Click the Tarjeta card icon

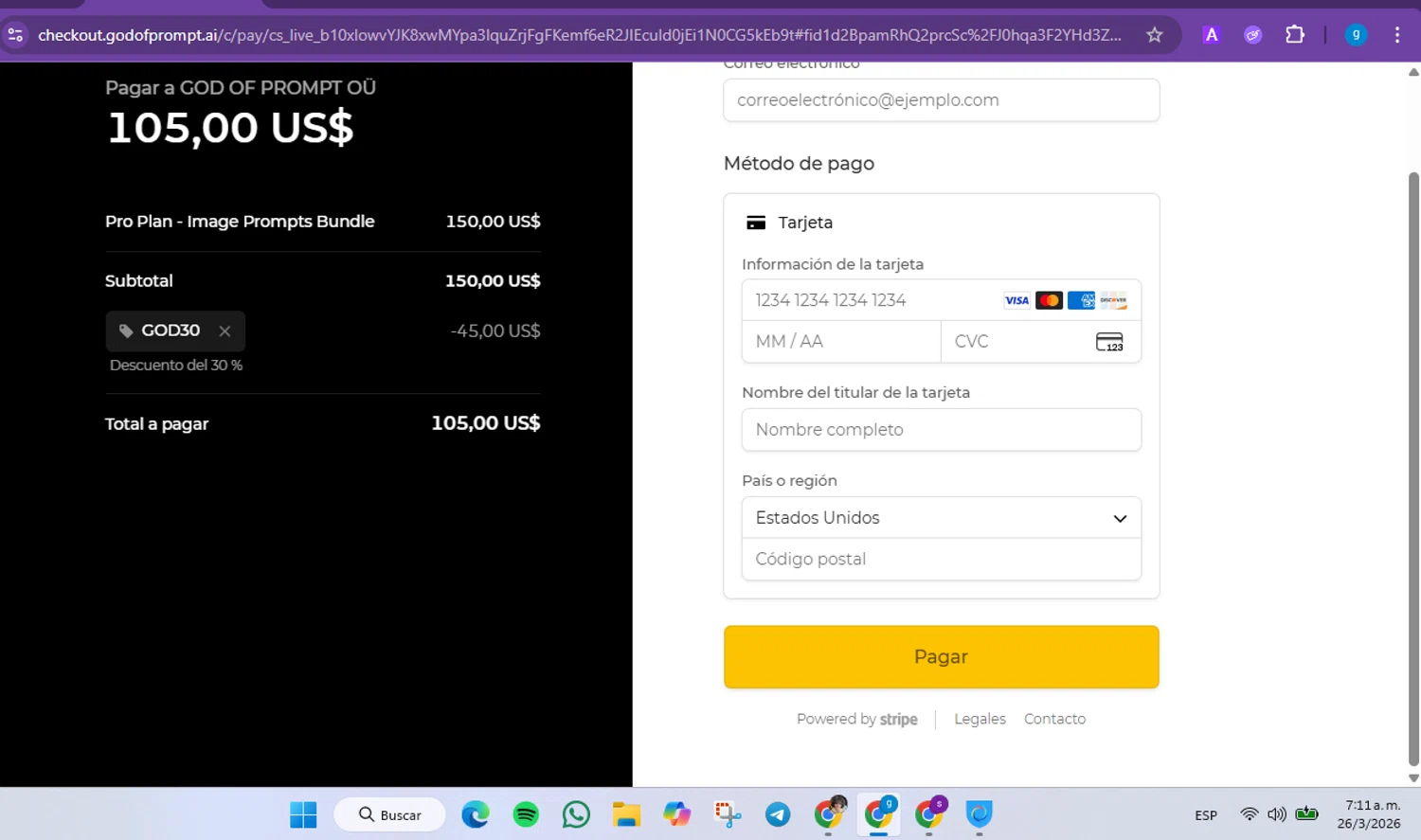point(756,223)
